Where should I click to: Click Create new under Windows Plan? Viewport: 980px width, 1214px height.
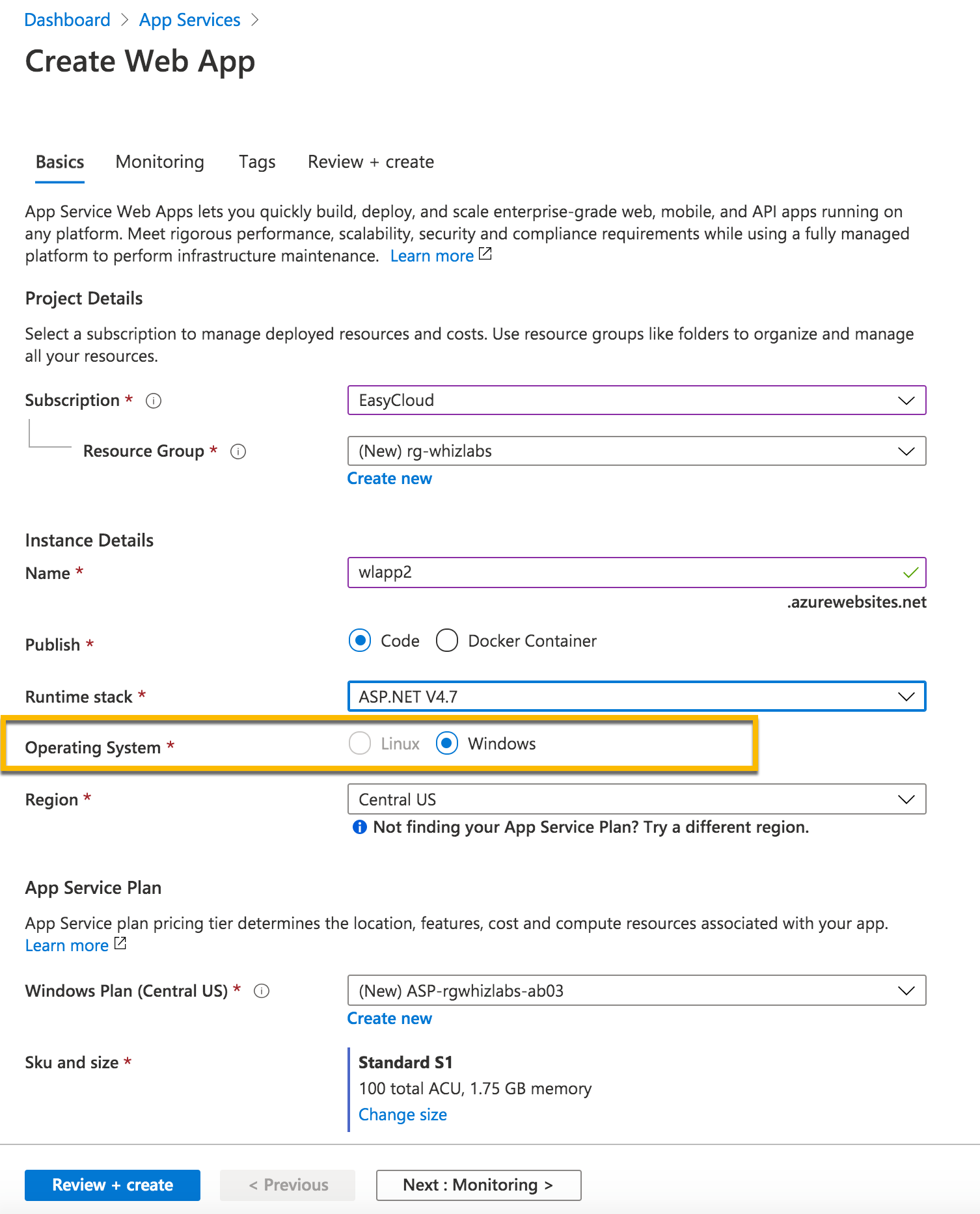(x=390, y=1019)
